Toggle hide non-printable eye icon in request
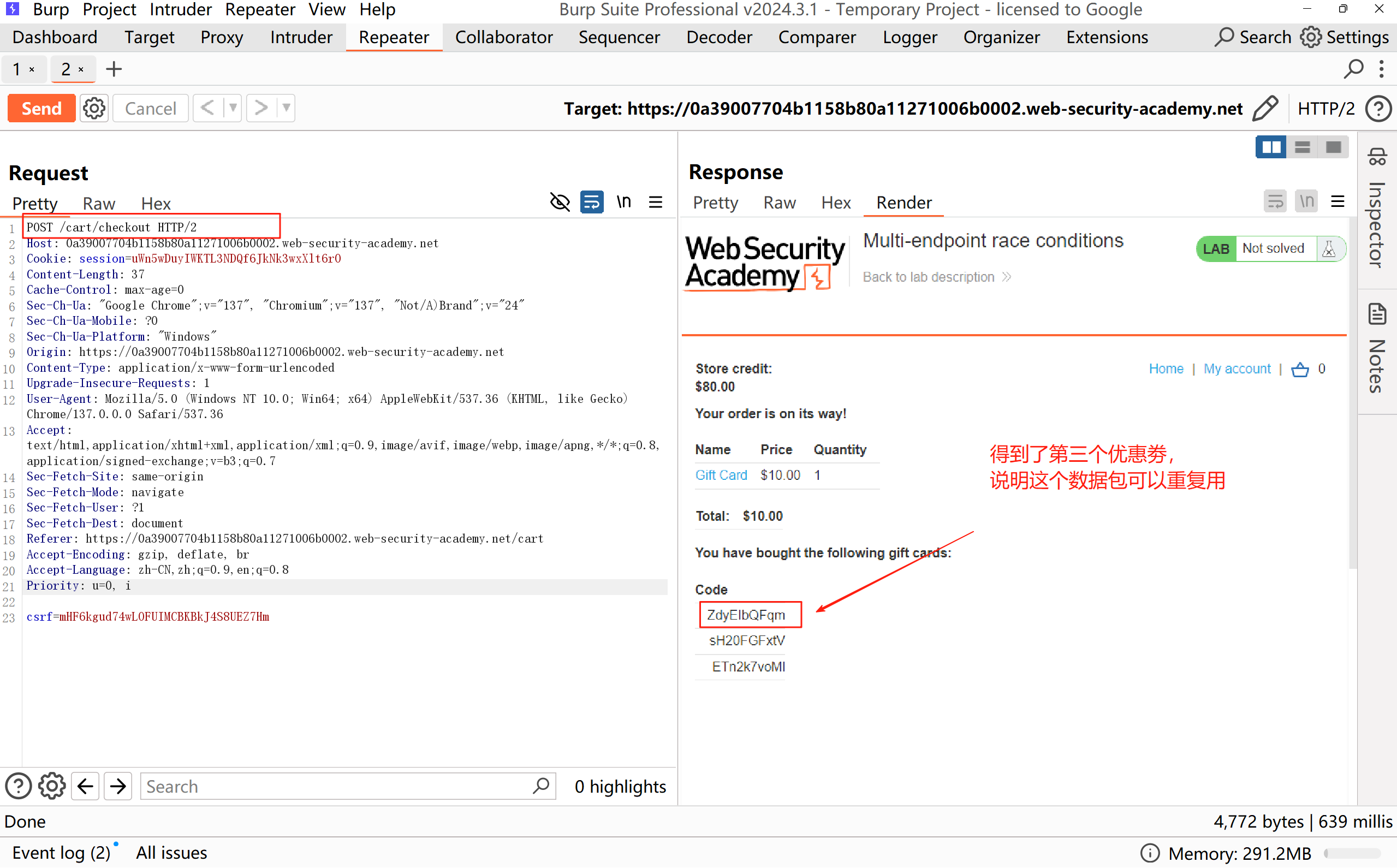 coord(560,202)
